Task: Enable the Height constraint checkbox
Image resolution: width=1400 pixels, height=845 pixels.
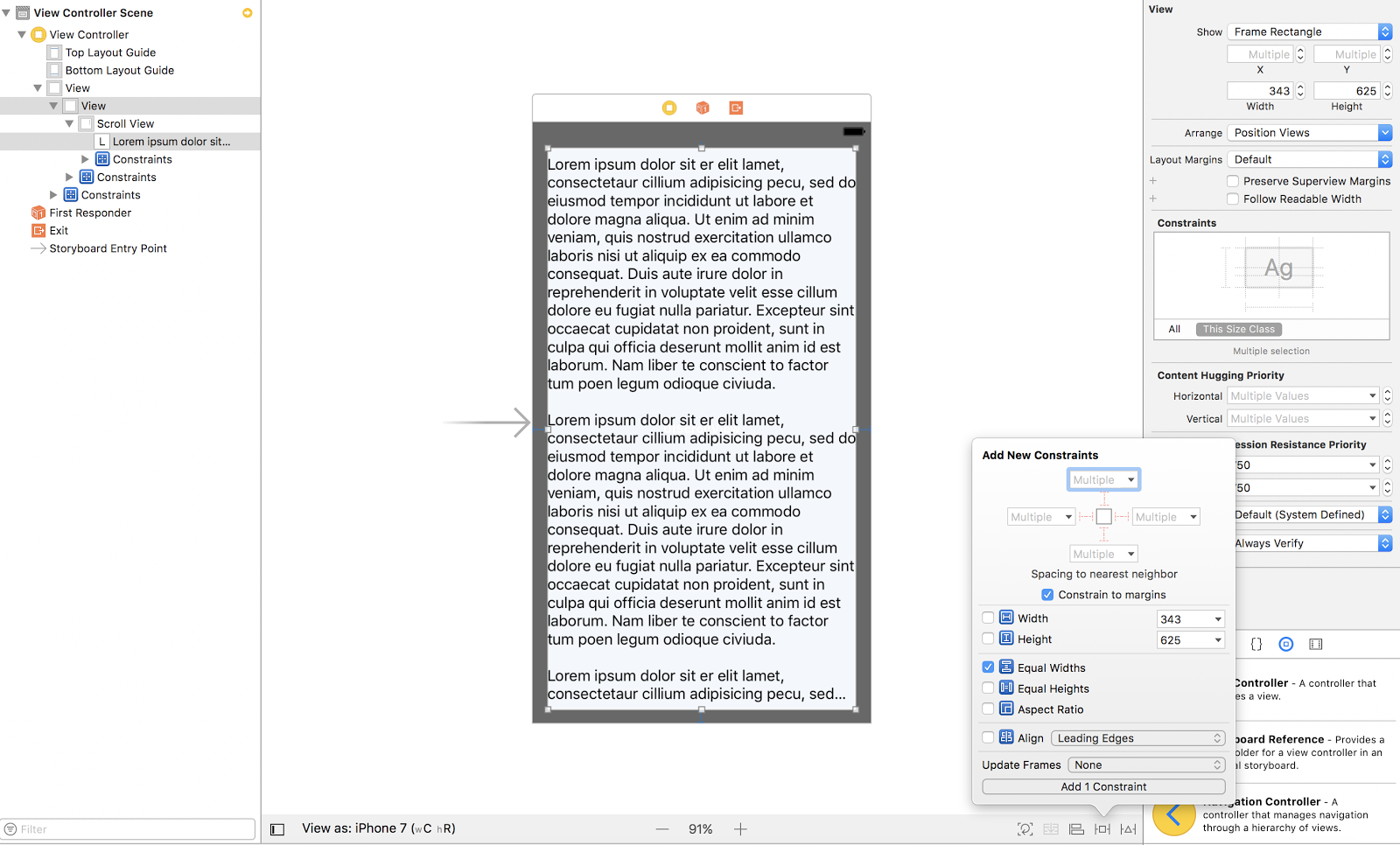Action: pyautogui.click(x=988, y=639)
